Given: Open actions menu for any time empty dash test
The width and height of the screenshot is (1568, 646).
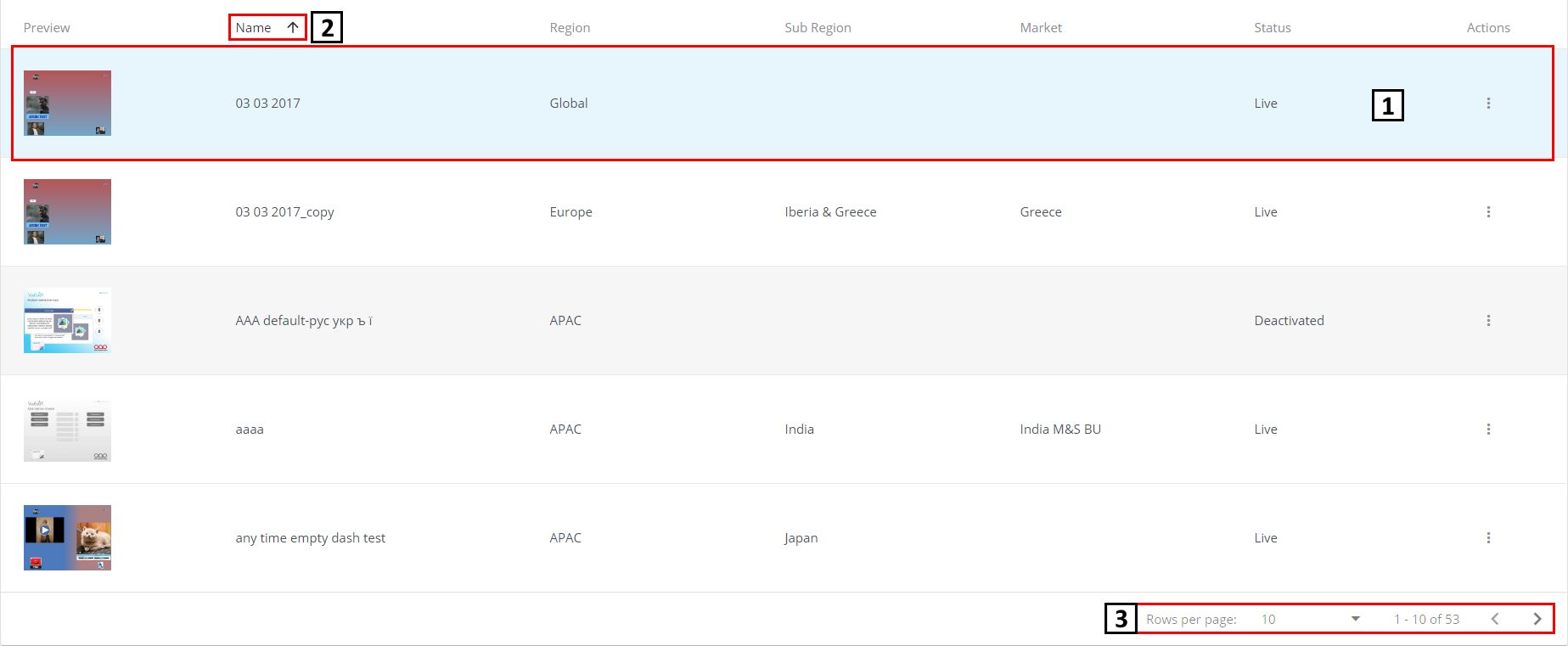Looking at the screenshot, I should 1488,538.
